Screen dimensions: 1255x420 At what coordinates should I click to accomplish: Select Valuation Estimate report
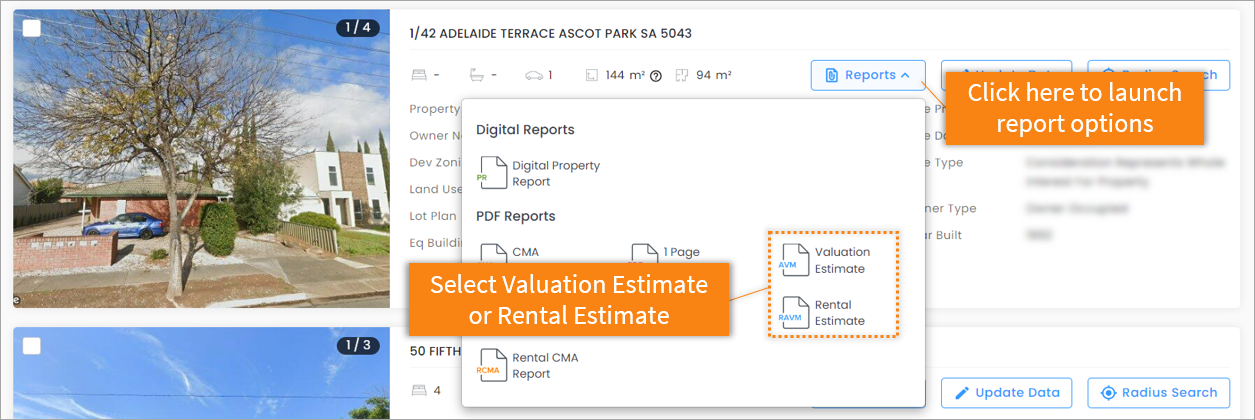(x=826, y=260)
